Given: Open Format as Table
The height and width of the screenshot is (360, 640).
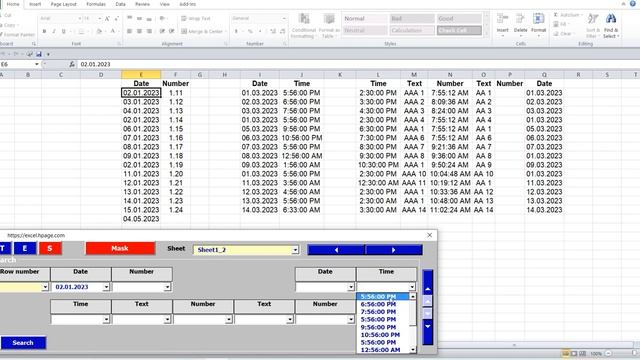Looking at the screenshot, I should click(329, 26).
